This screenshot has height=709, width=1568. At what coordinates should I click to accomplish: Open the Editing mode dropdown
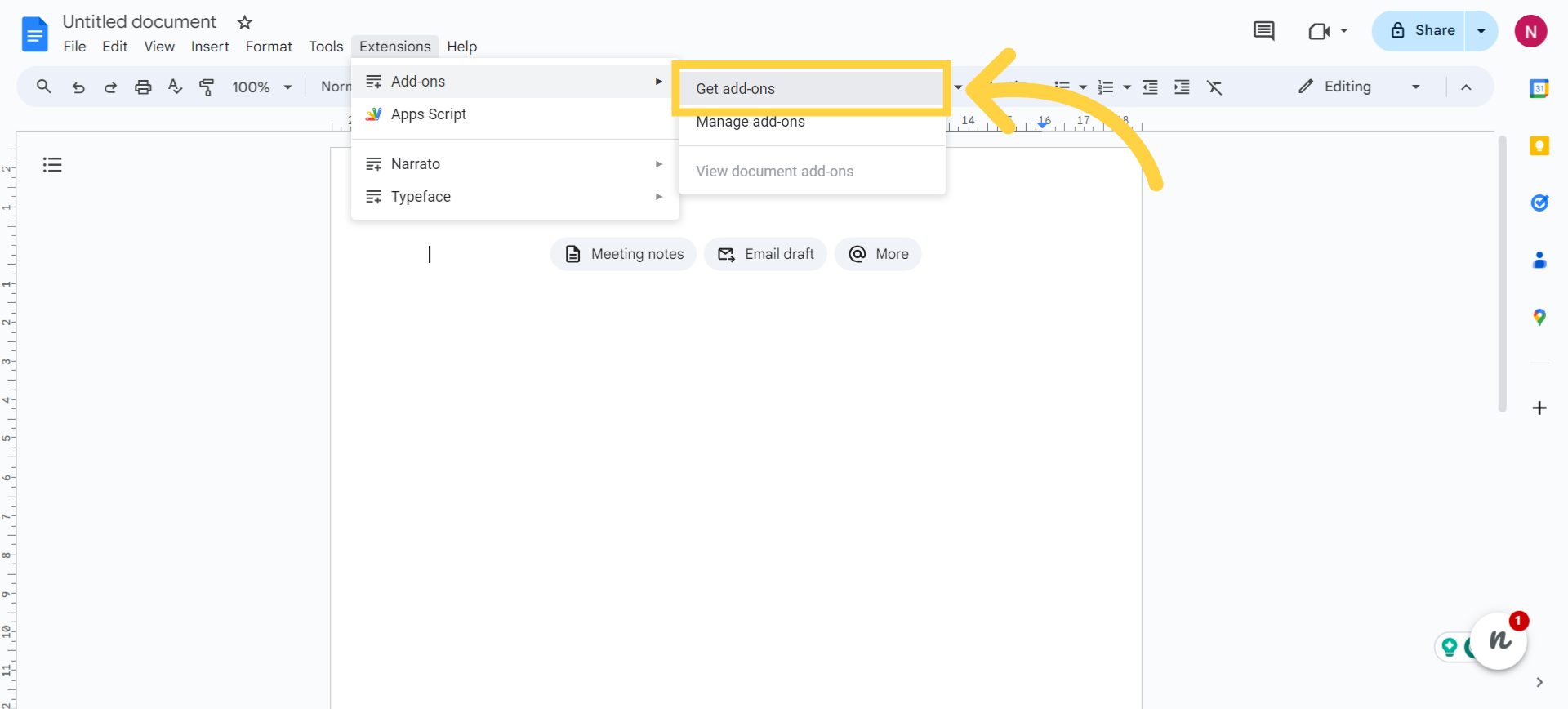pos(1361,87)
